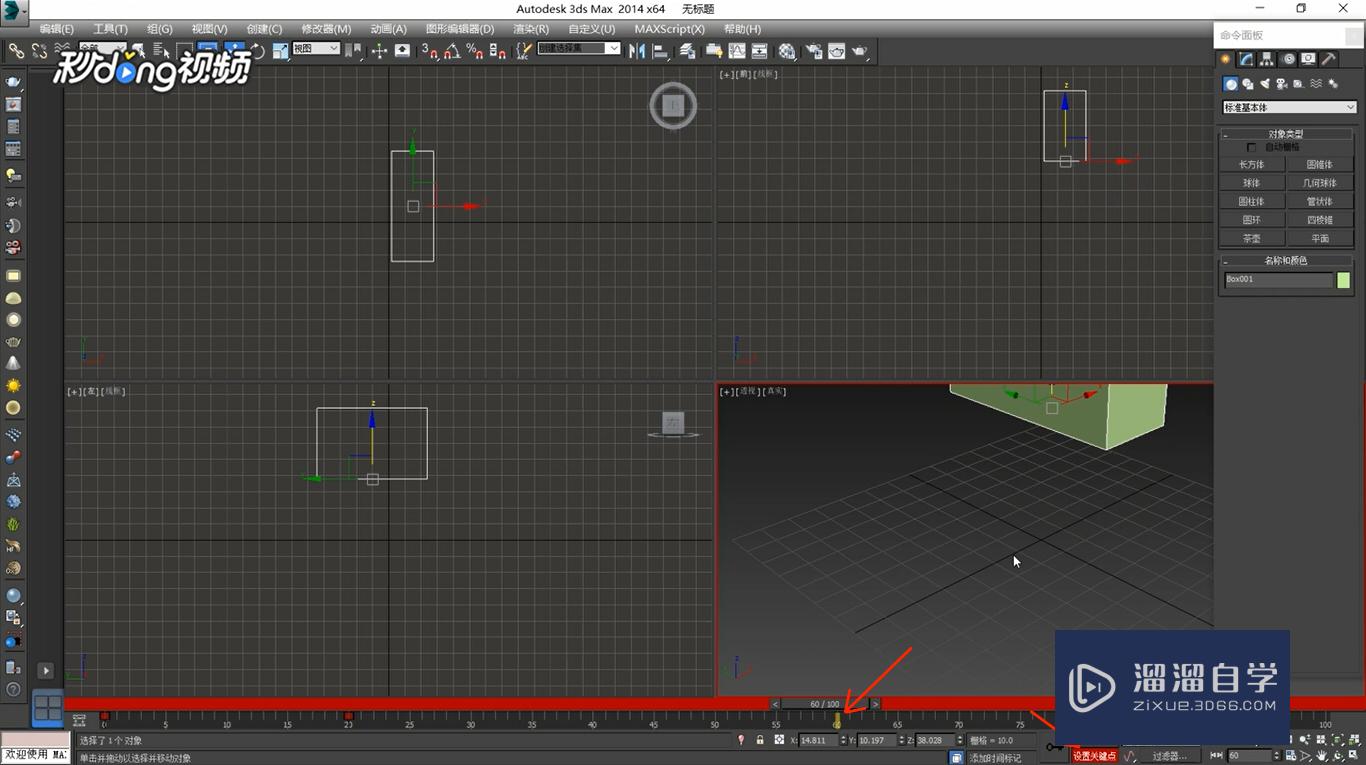The width and height of the screenshot is (1366, 765).
Task: Open the 工具(T) menu
Action: (110, 29)
